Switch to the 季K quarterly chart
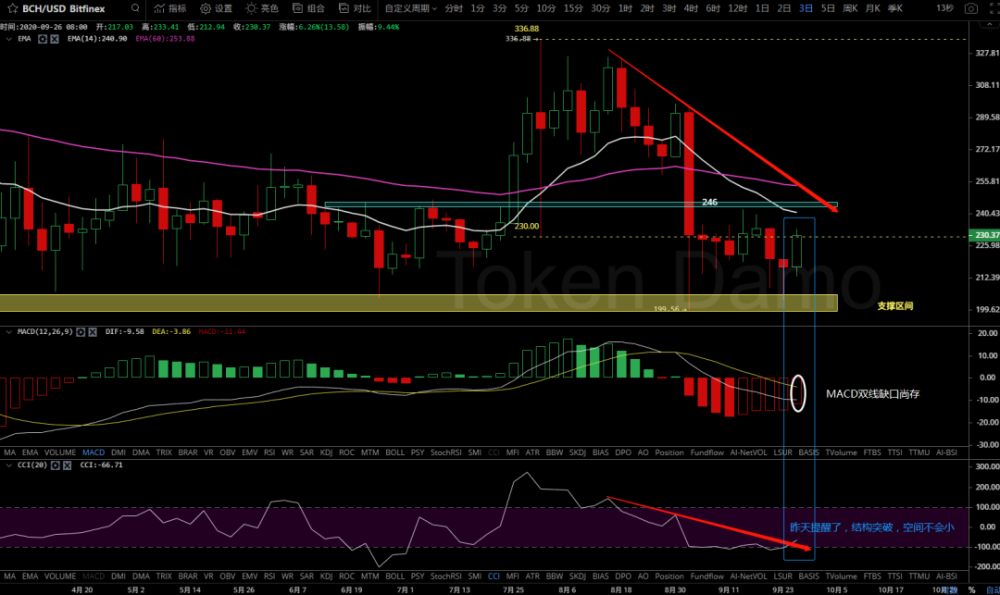This screenshot has height=595, width=1000. point(895,8)
